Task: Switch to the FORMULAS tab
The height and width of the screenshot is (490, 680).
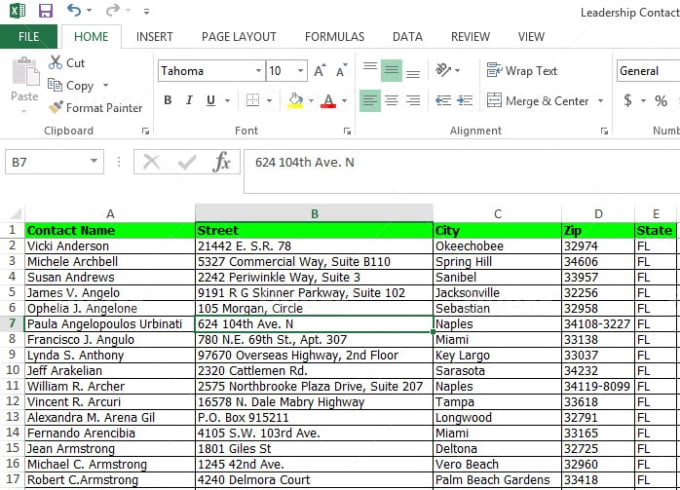Action: (334, 37)
